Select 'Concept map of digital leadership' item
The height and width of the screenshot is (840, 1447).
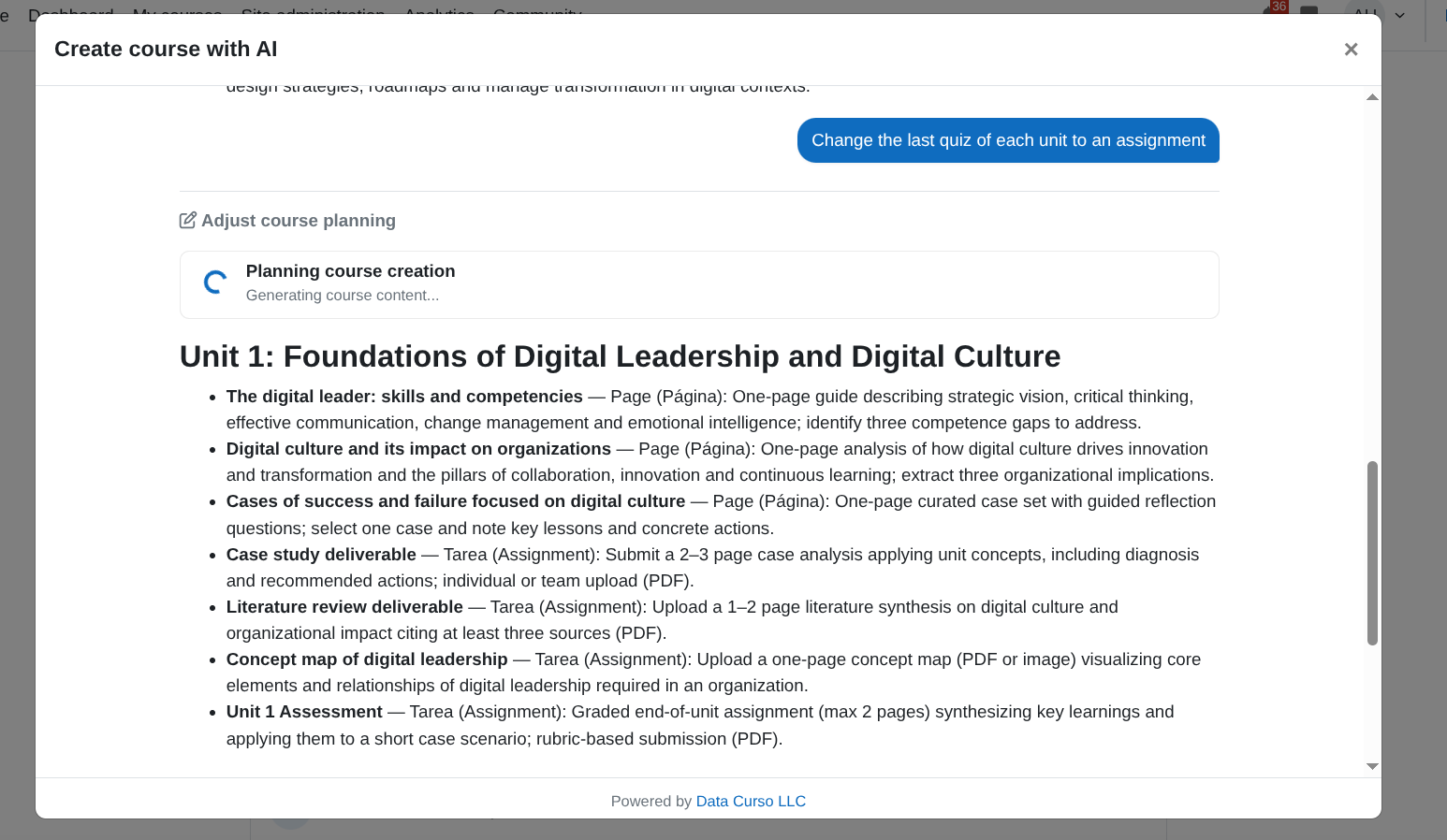pyautogui.click(x=367, y=659)
